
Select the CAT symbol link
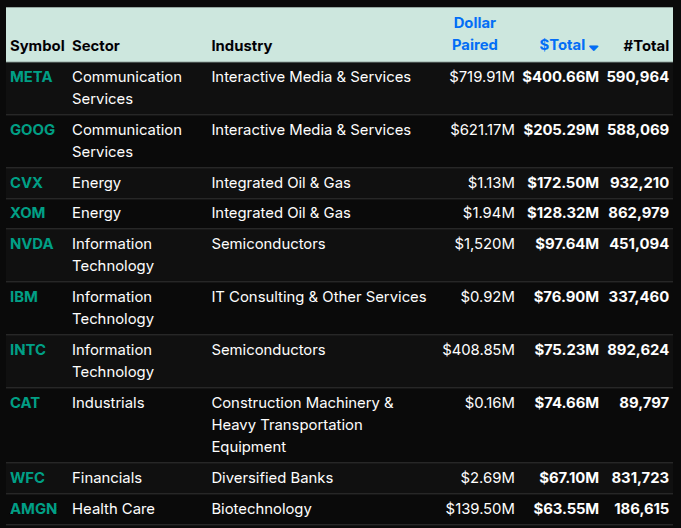(x=25, y=403)
